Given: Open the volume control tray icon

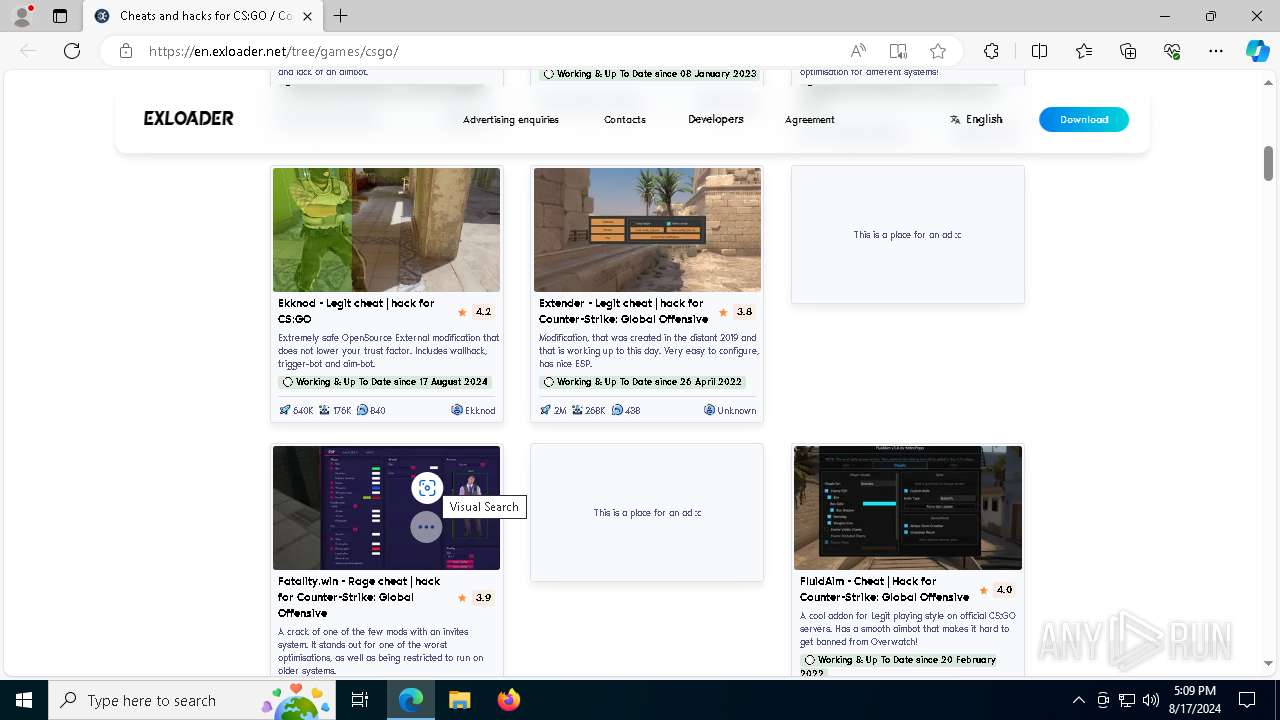Looking at the screenshot, I should click(1150, 700).
